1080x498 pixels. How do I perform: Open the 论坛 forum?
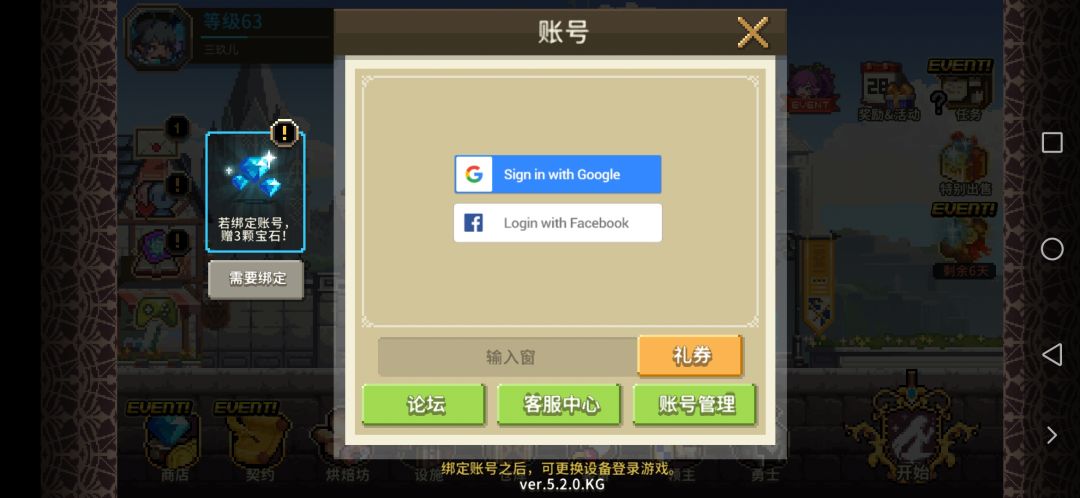[424, 404]
